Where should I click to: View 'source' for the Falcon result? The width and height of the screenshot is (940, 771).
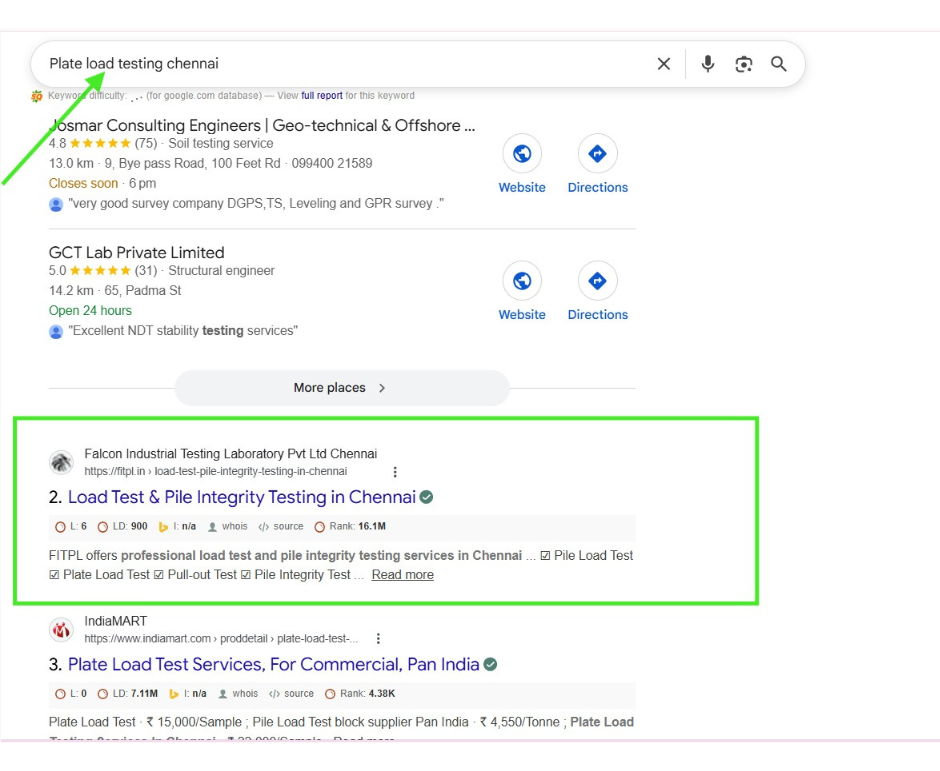281,526
